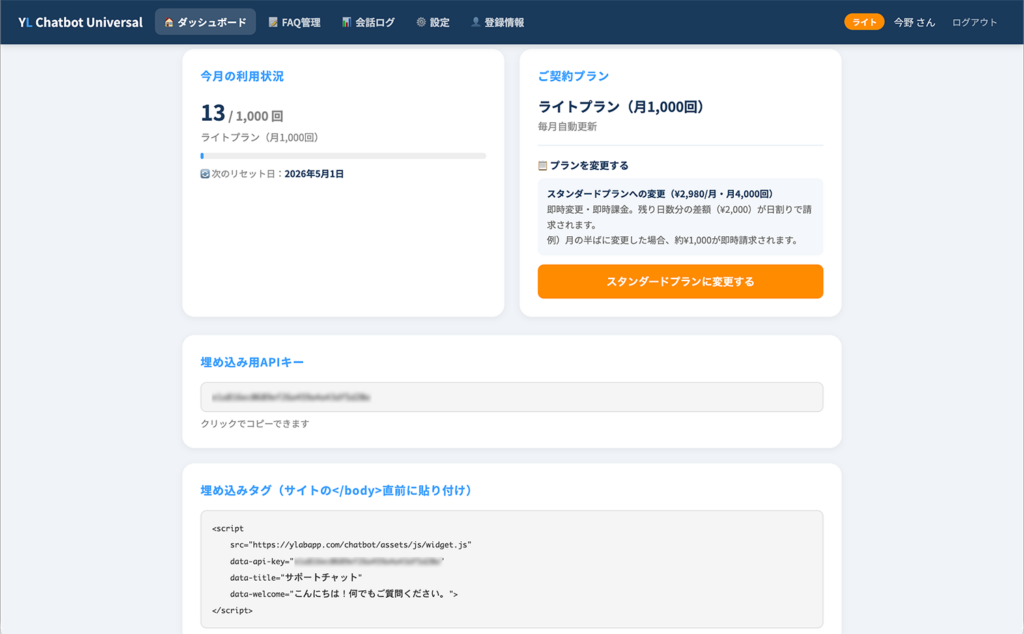Copy the API key from the field
Image resolution: width=1024 pixels, height=634 pixels.
[511, 397]
